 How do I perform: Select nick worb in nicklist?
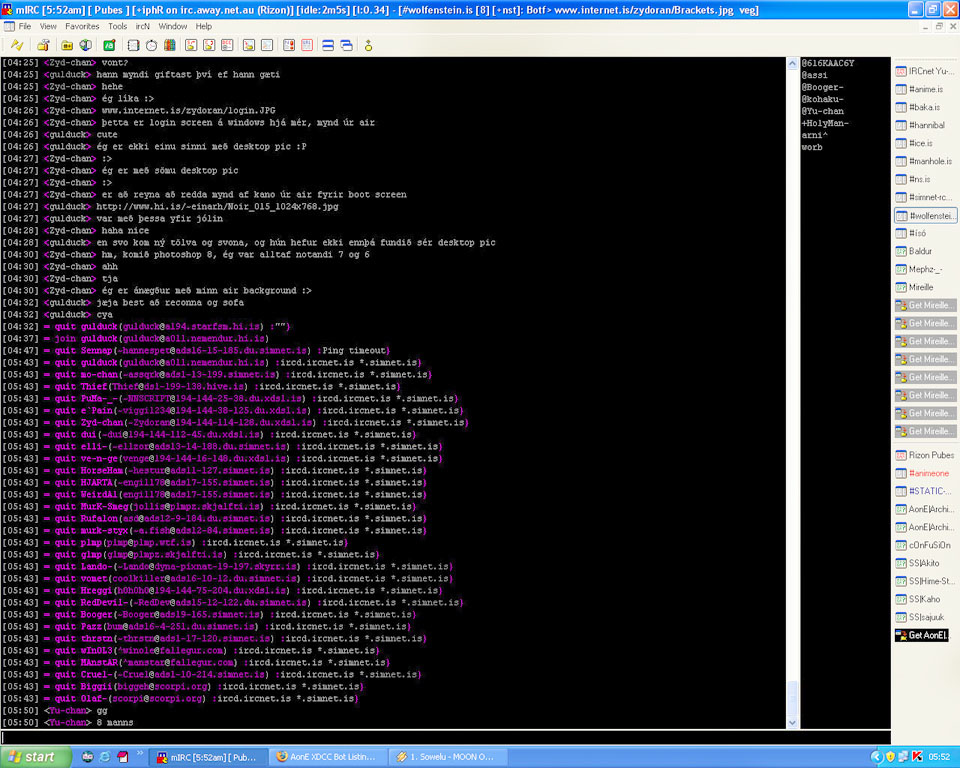click(x=812, y=147)
